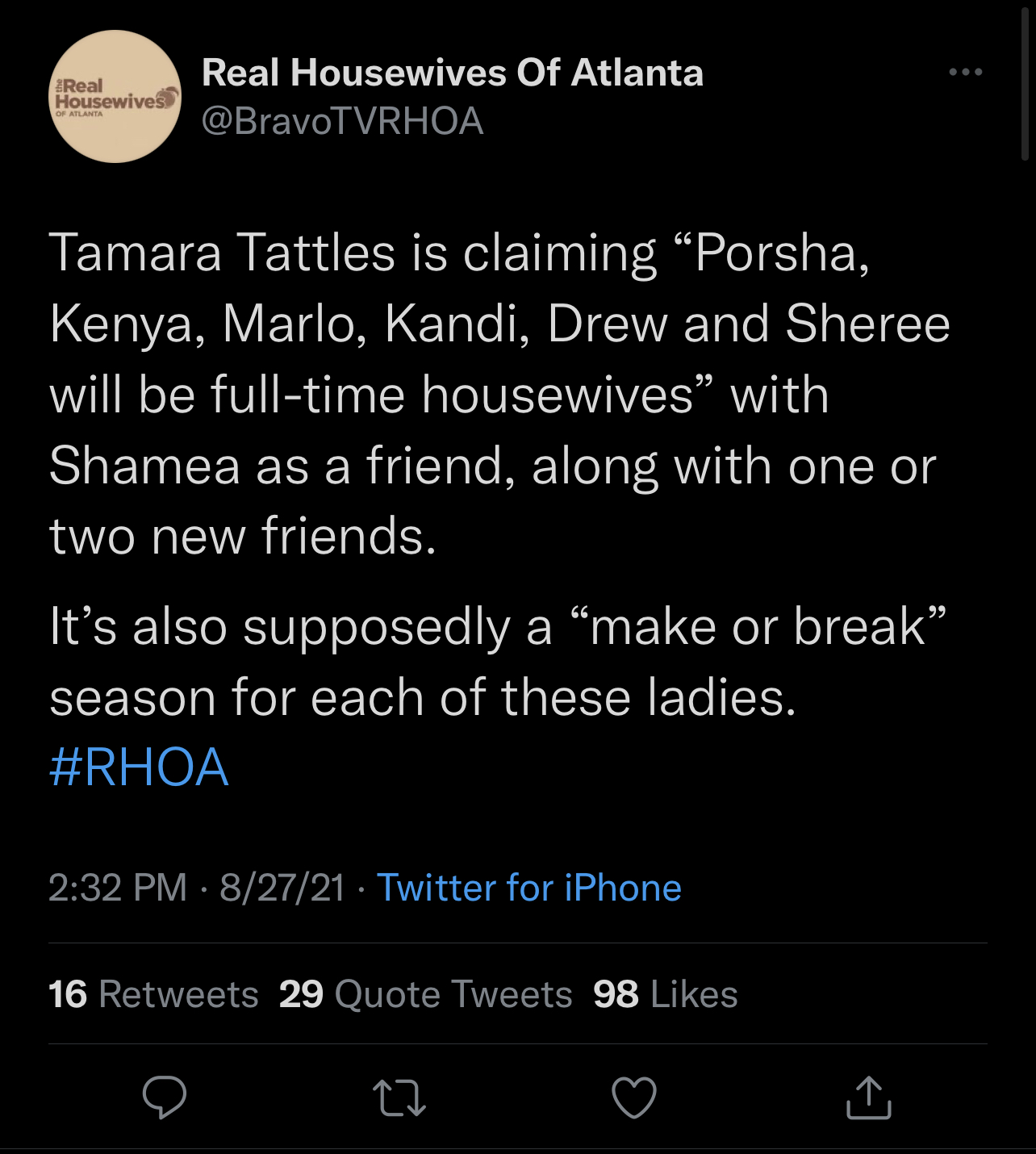This screenshot has height=1154, width=1036.
Task: Tap the reply speech bubble icon
Action: point(165,1097)
